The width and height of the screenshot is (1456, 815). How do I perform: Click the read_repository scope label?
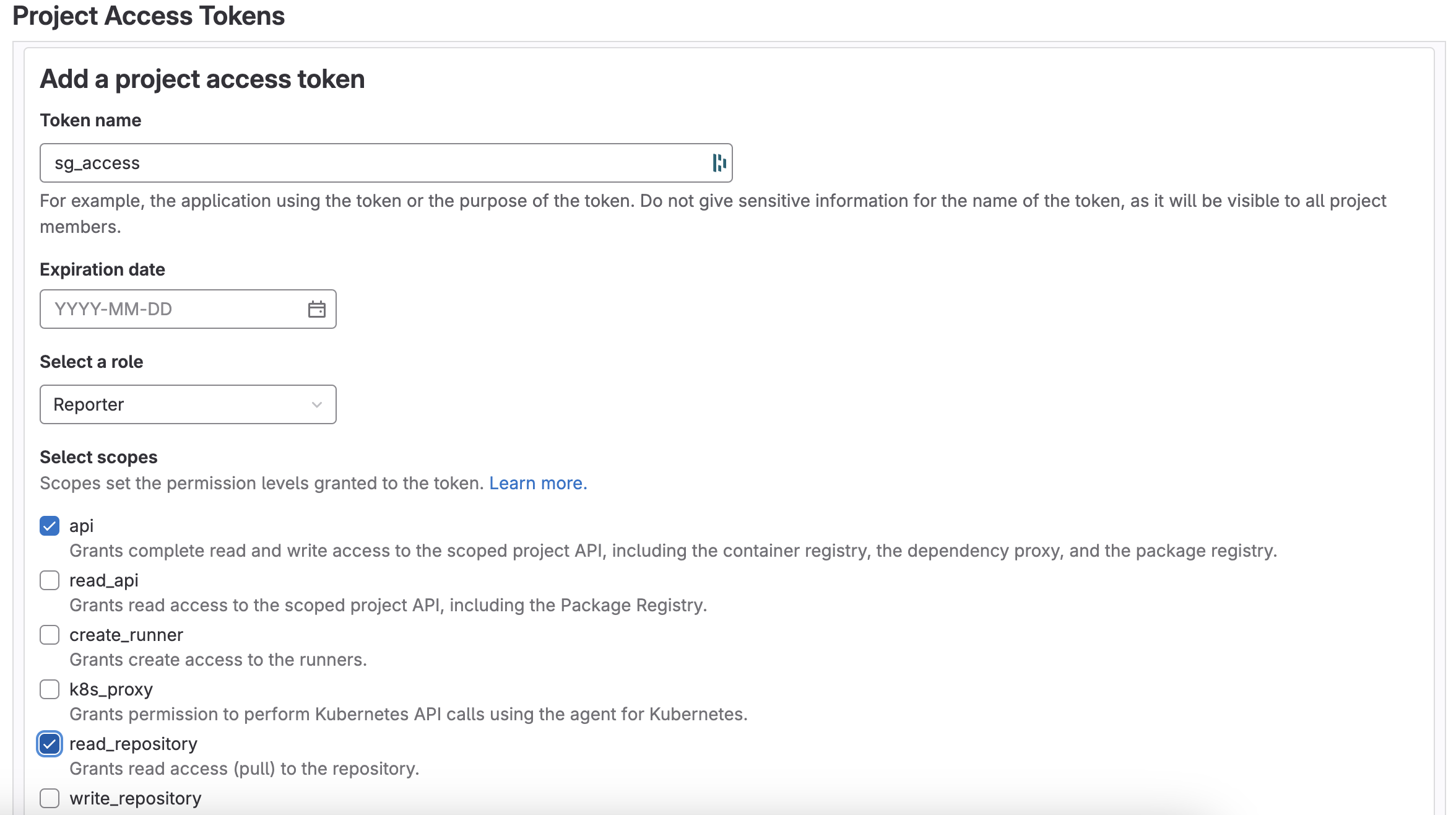pos(132,744)
